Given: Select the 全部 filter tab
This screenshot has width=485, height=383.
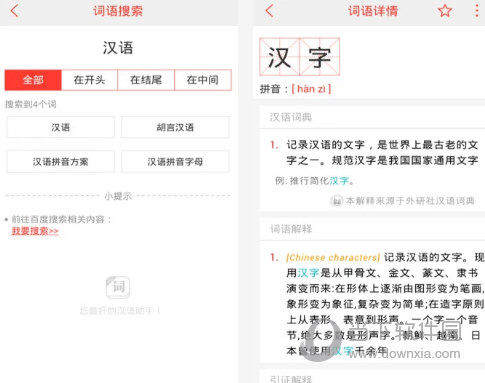Looking at the screenshot, I should [33, 80].
